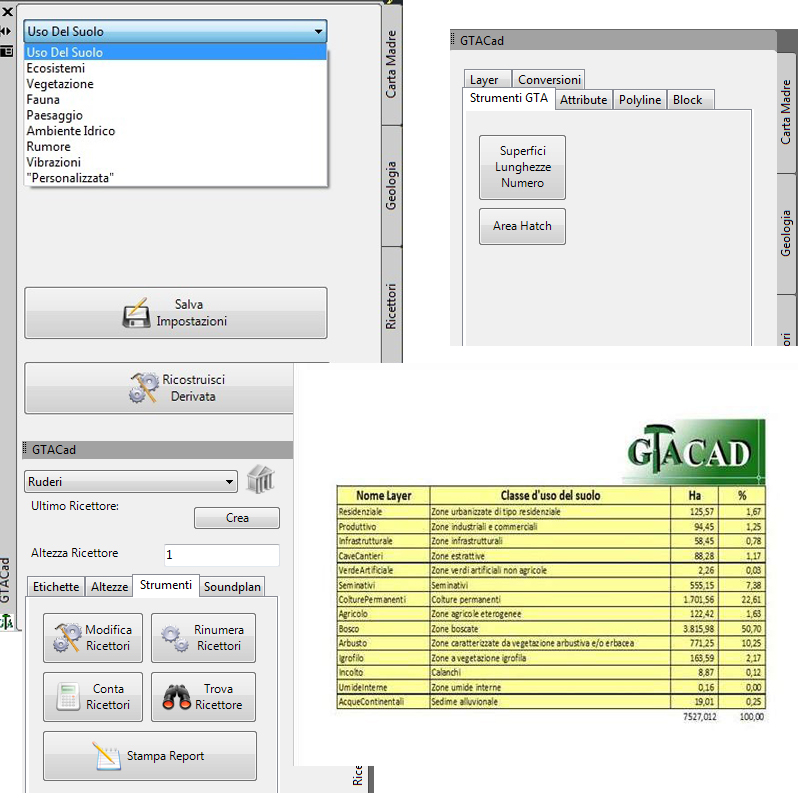
Task: Open the Soundplan tab
Action: (232, 587)
